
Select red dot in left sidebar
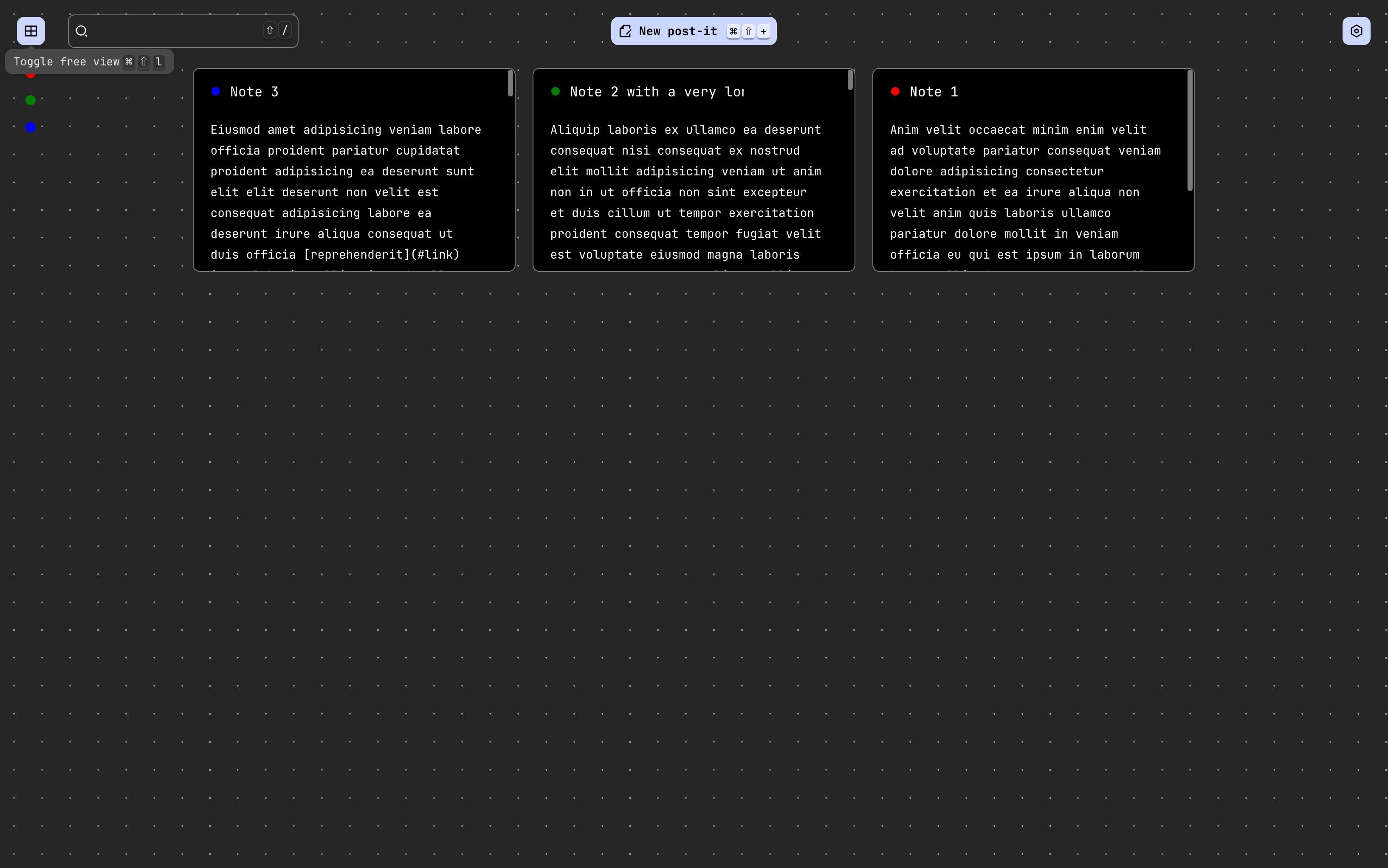pos(31,75)
